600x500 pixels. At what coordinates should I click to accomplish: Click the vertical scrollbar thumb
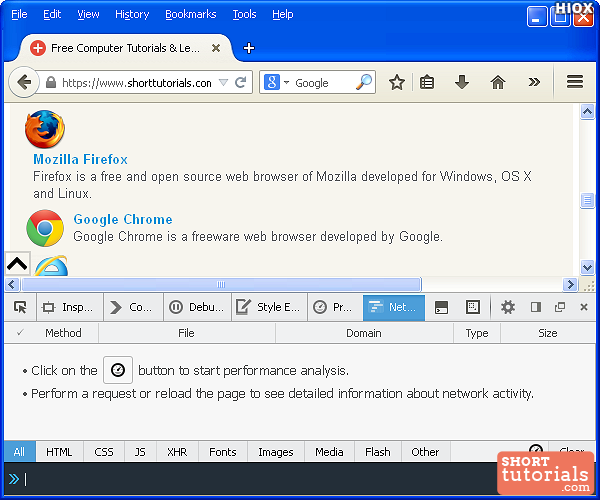click(x=587, y=200)
